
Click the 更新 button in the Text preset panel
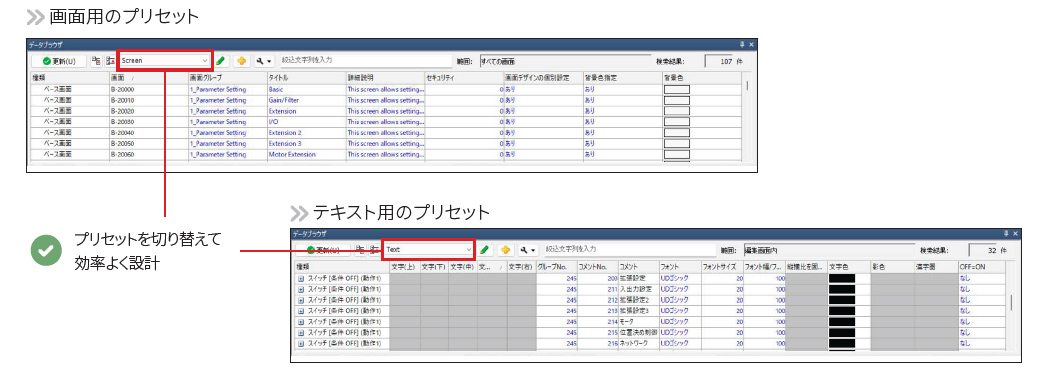[323, 250]
